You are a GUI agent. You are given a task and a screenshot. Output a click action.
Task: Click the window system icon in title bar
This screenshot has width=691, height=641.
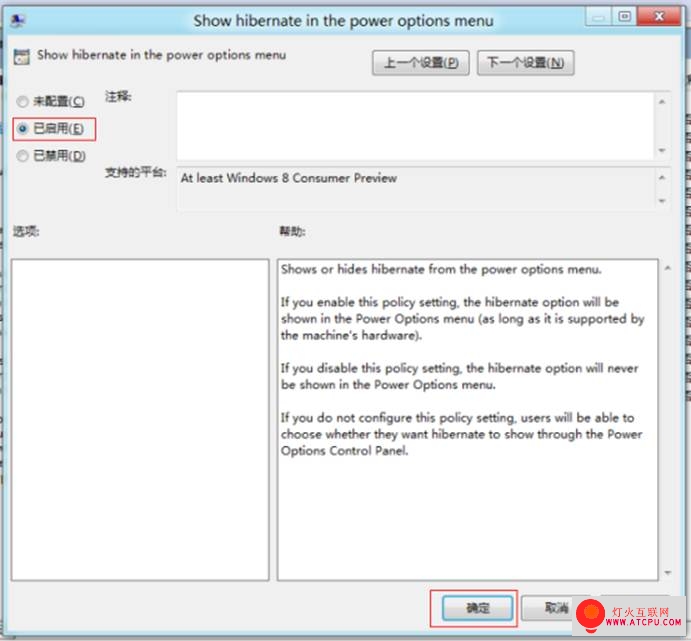[x=18, y=20]
